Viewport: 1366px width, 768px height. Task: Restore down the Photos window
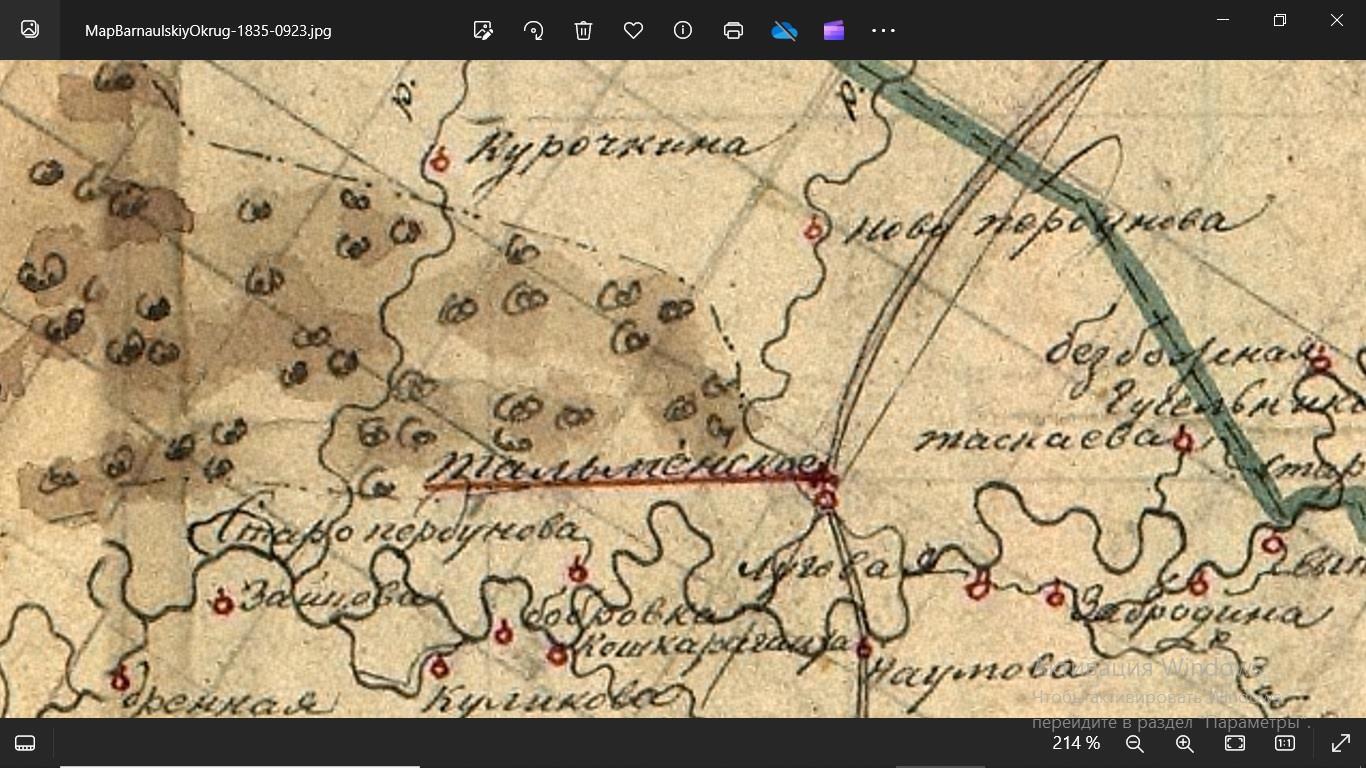[1280, 20]
